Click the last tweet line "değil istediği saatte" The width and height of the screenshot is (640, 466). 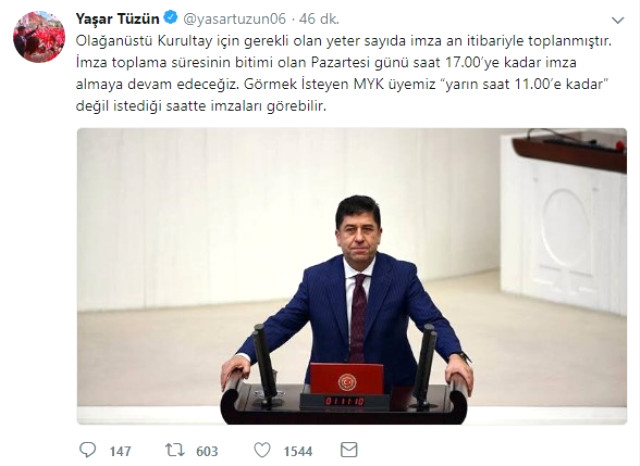(x=201, y=106)
